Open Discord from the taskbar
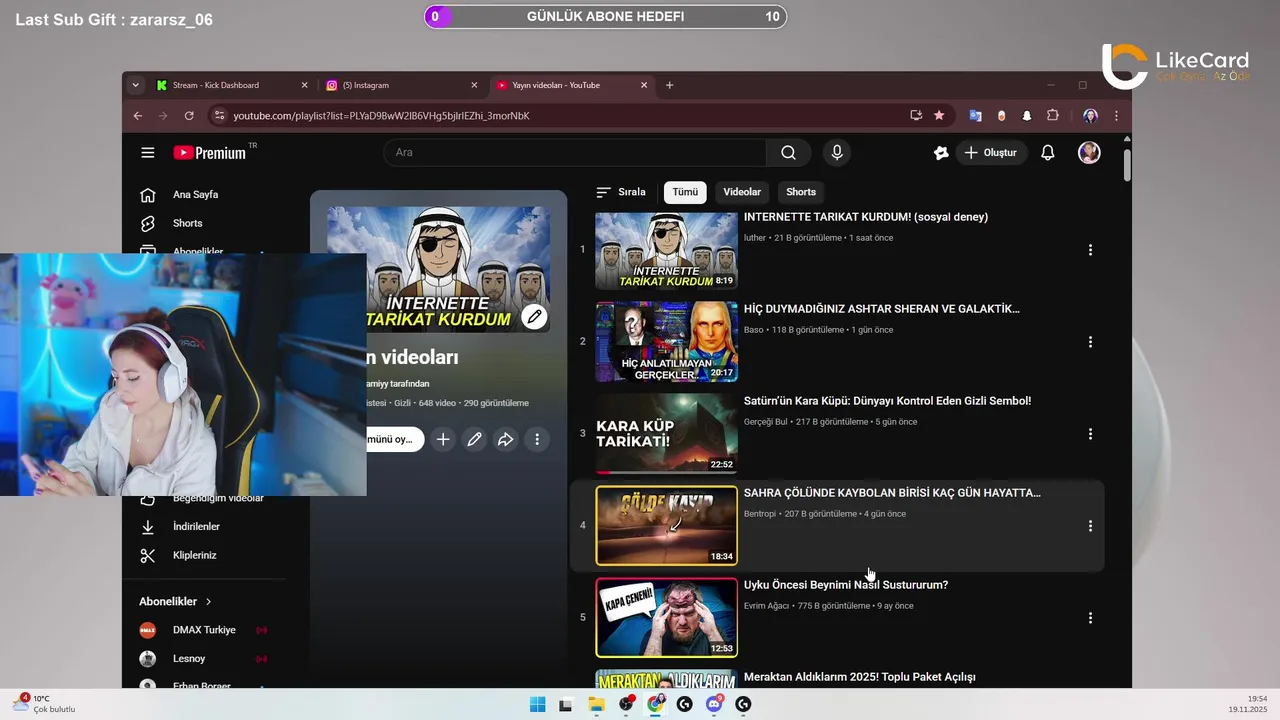Screen dimensions: 1280x720 tap(714, 704)
